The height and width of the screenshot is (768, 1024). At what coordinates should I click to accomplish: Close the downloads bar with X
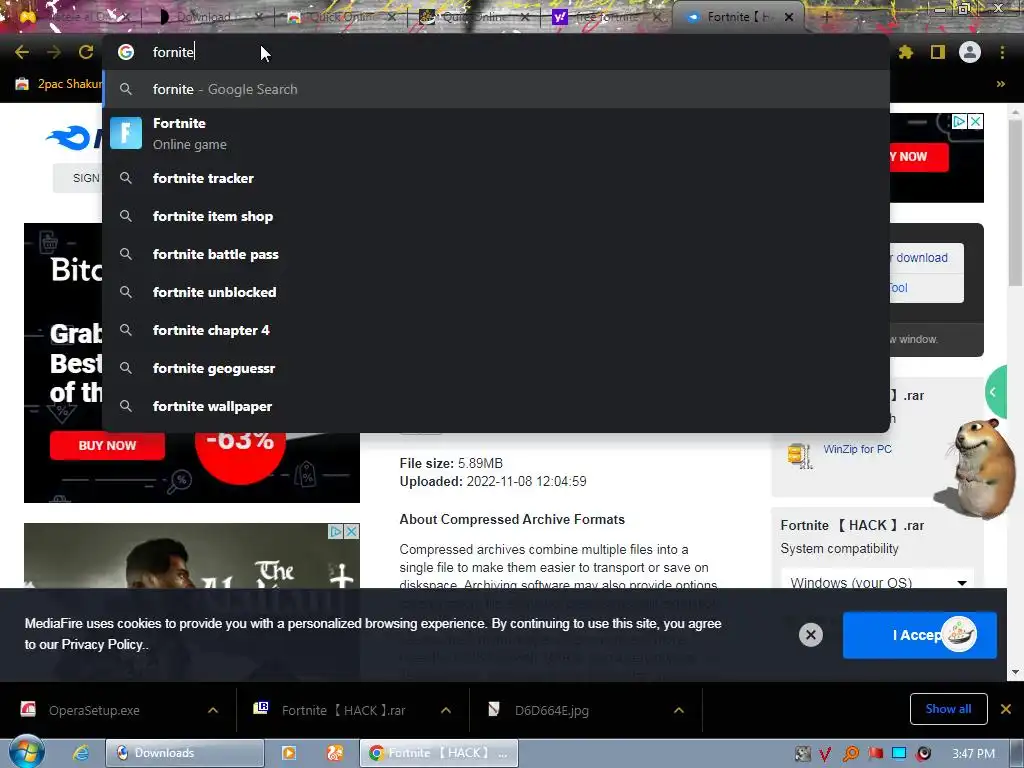tap(1006, 709)
